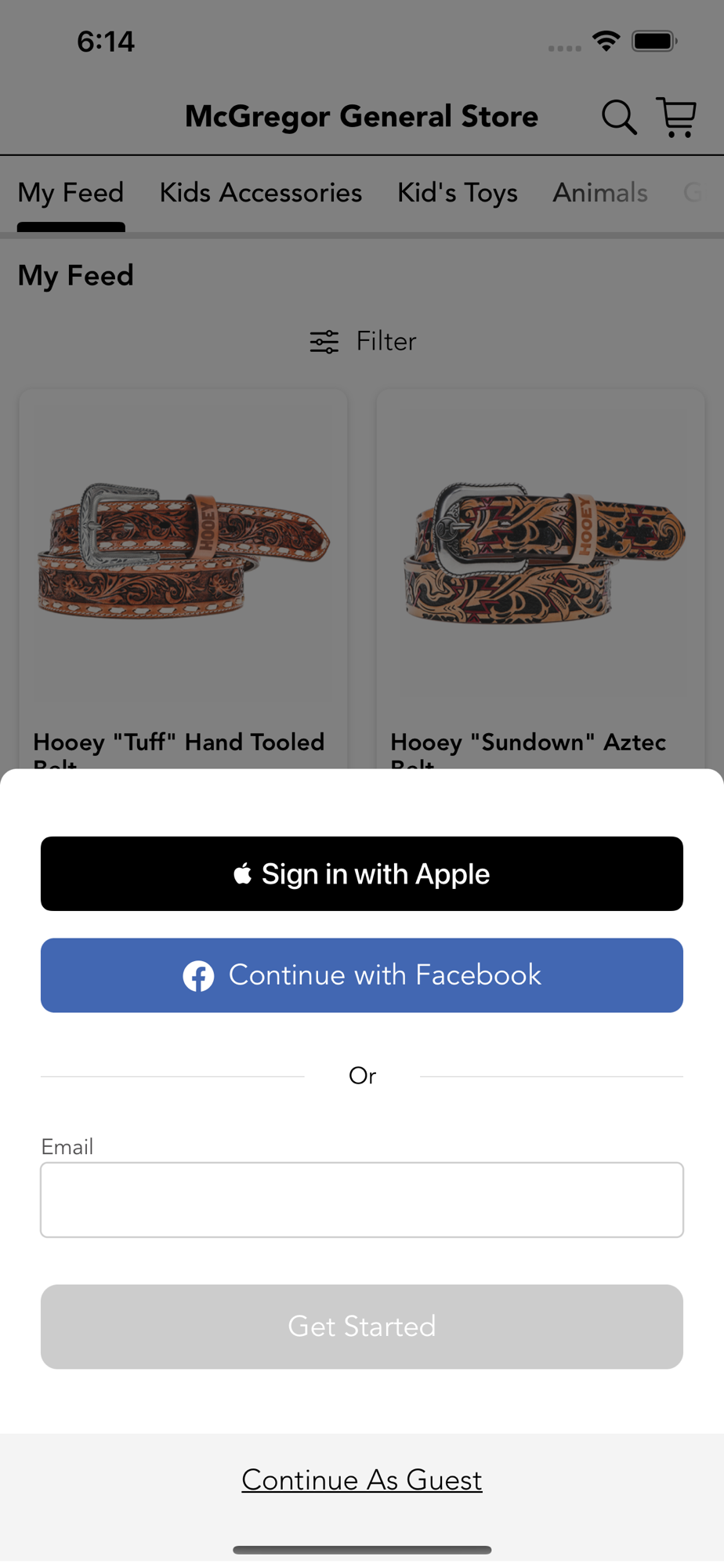Select the My Feed tab
This screenshot has height=1568, width=724.
pyautogui.click(x=71, y=193)
